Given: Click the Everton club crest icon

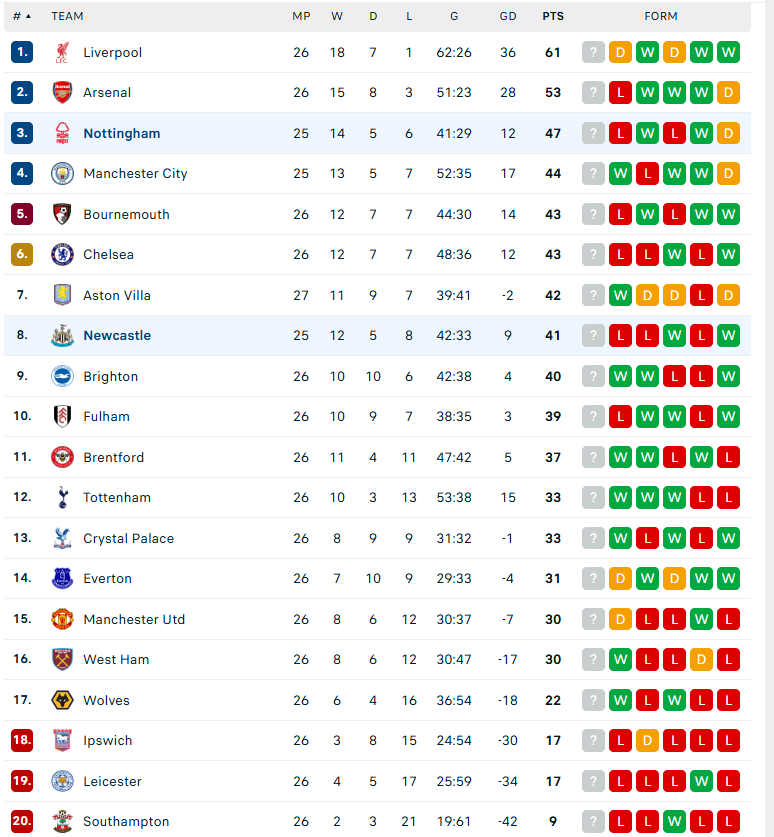Looking at the screenshot, I should pyautogui.click(x=62, y=578).
